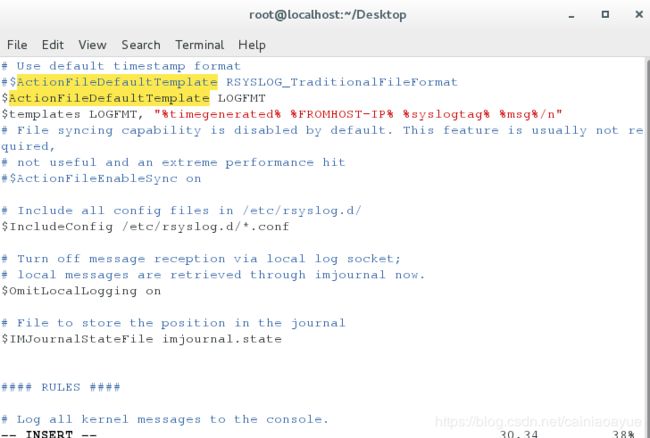Click the '38%' file position indicator

623,434
